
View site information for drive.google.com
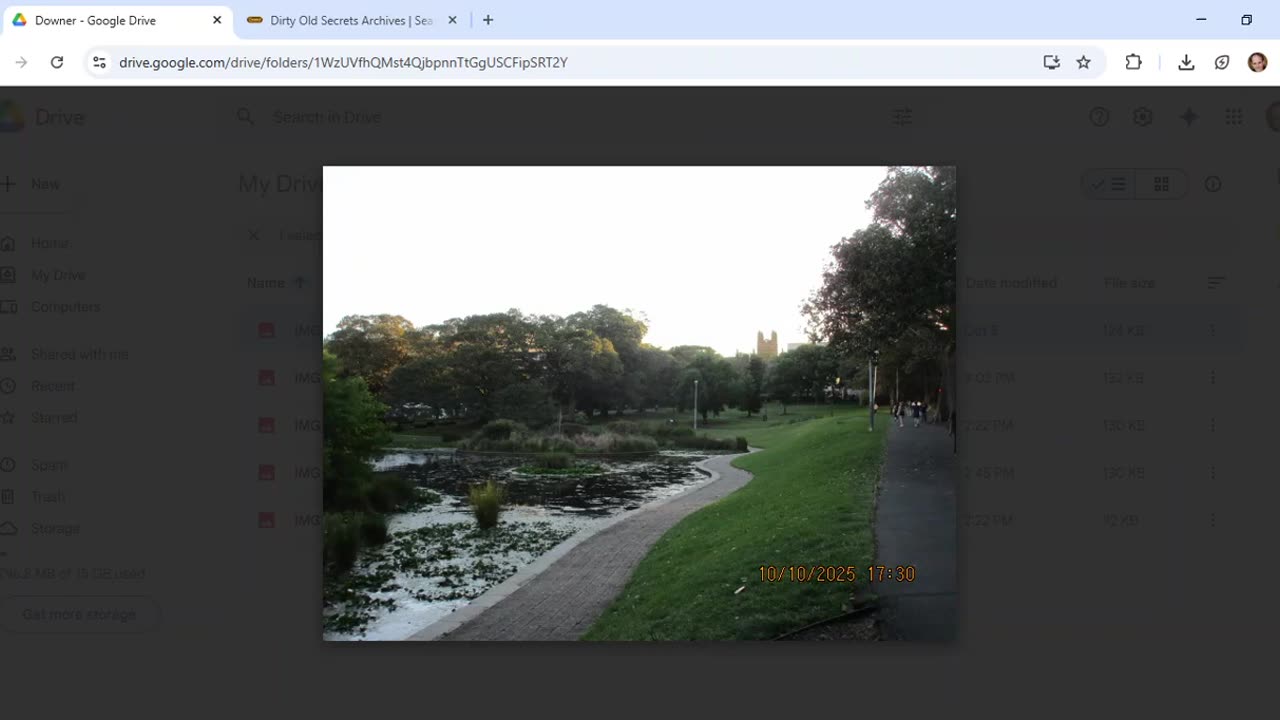pyautogui.click(x=99, y=62)
